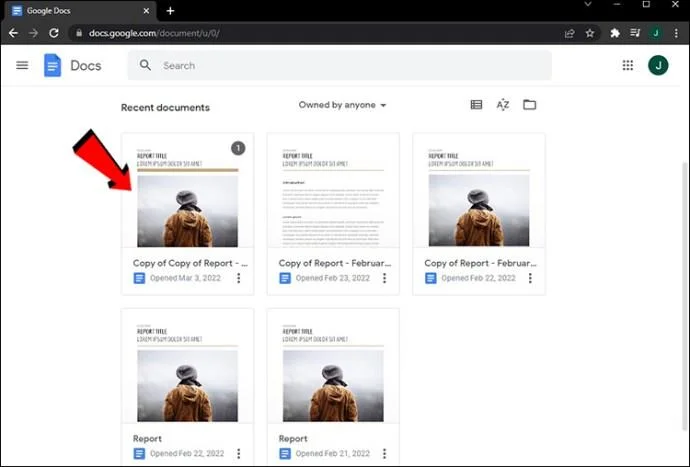Click the Recent documents heading

tap(165, 107)
